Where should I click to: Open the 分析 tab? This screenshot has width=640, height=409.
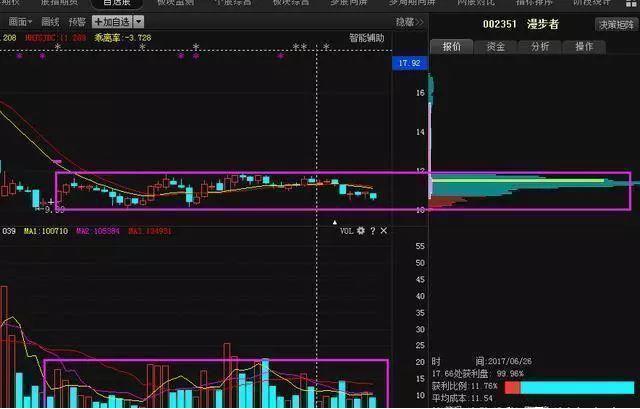point(540,46)
